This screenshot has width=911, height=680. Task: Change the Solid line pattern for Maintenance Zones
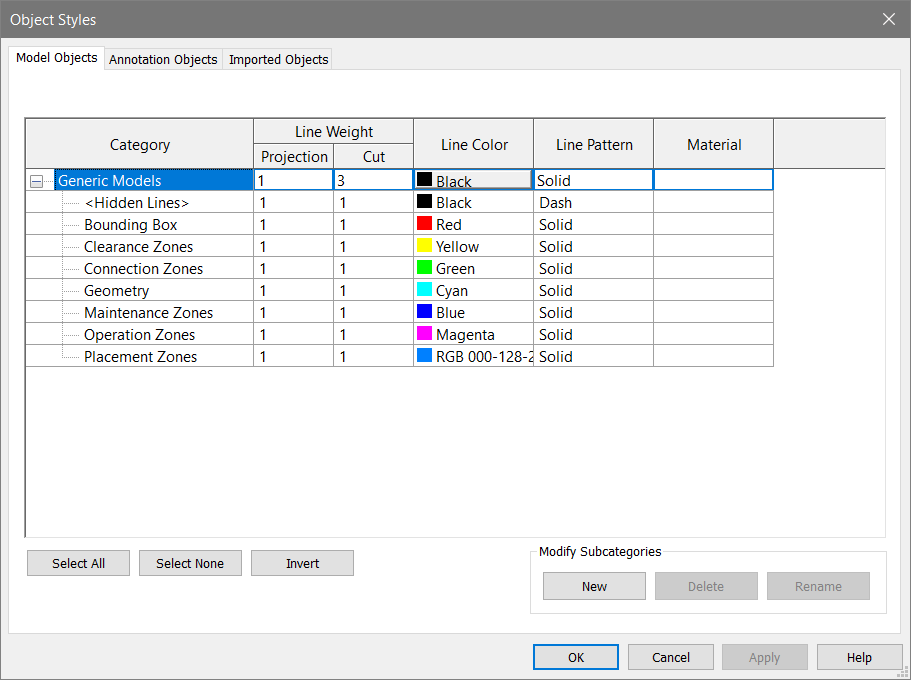coord(593,313)
